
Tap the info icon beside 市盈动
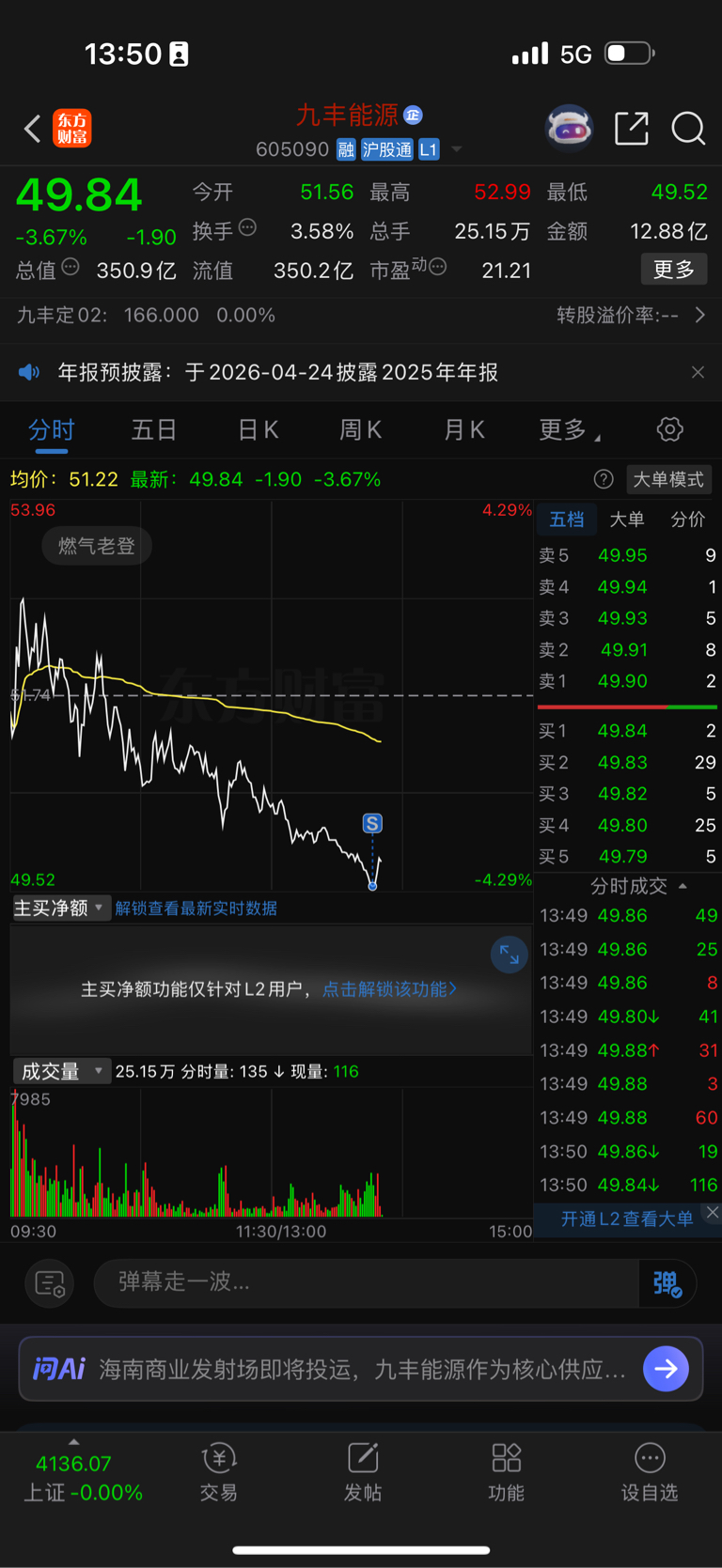pyautogui.click(x=437, y=268)
